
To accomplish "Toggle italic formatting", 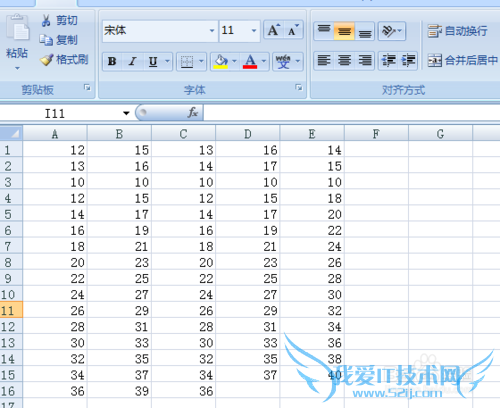I will 133,61.
